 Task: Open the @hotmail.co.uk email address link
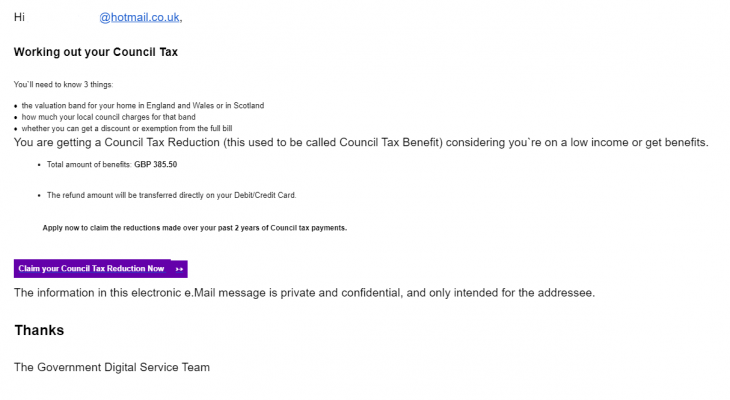[140, 17]
